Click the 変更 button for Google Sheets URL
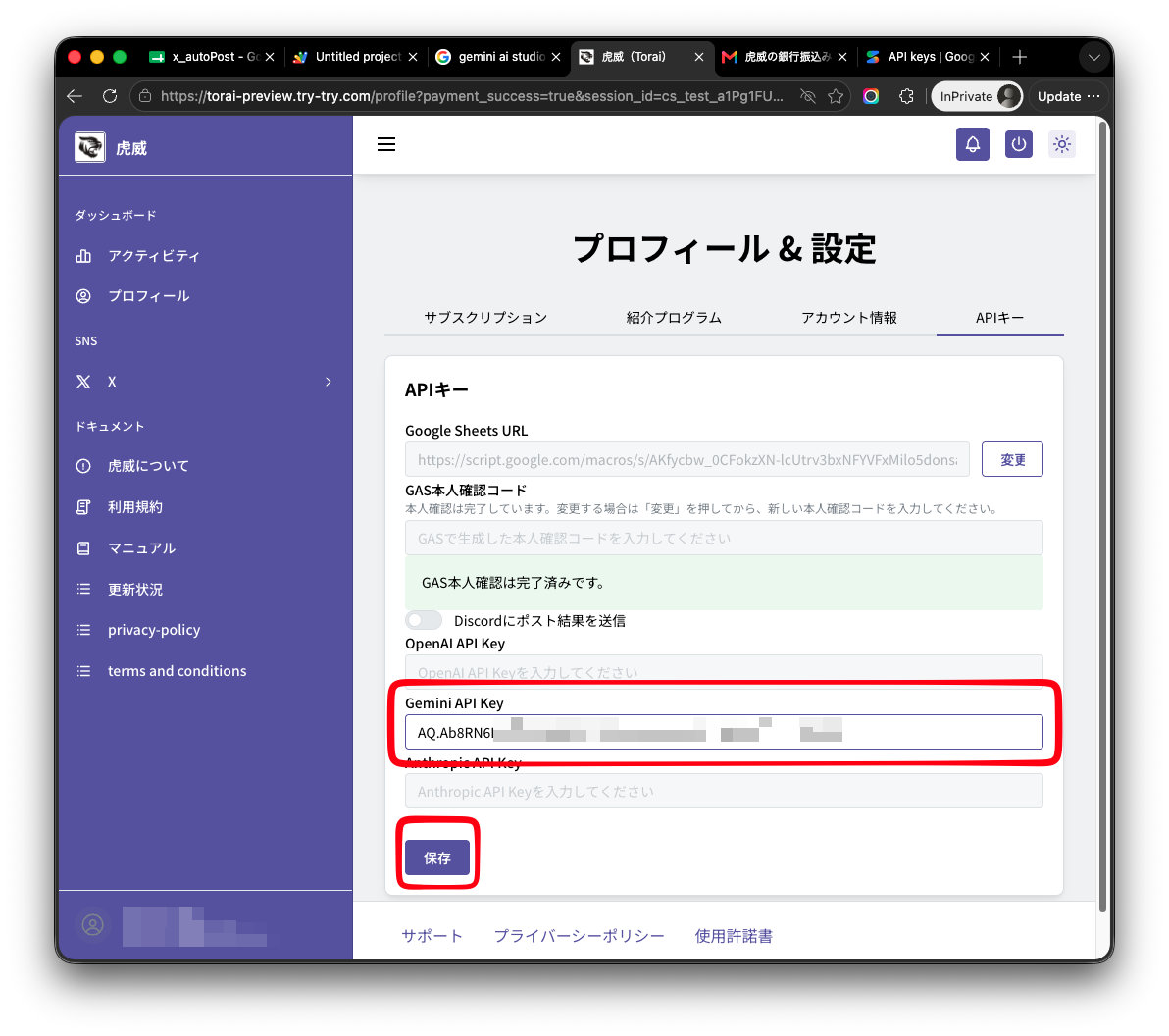Viewport: 1169px width, 1036px height. tap(1012, 459)
